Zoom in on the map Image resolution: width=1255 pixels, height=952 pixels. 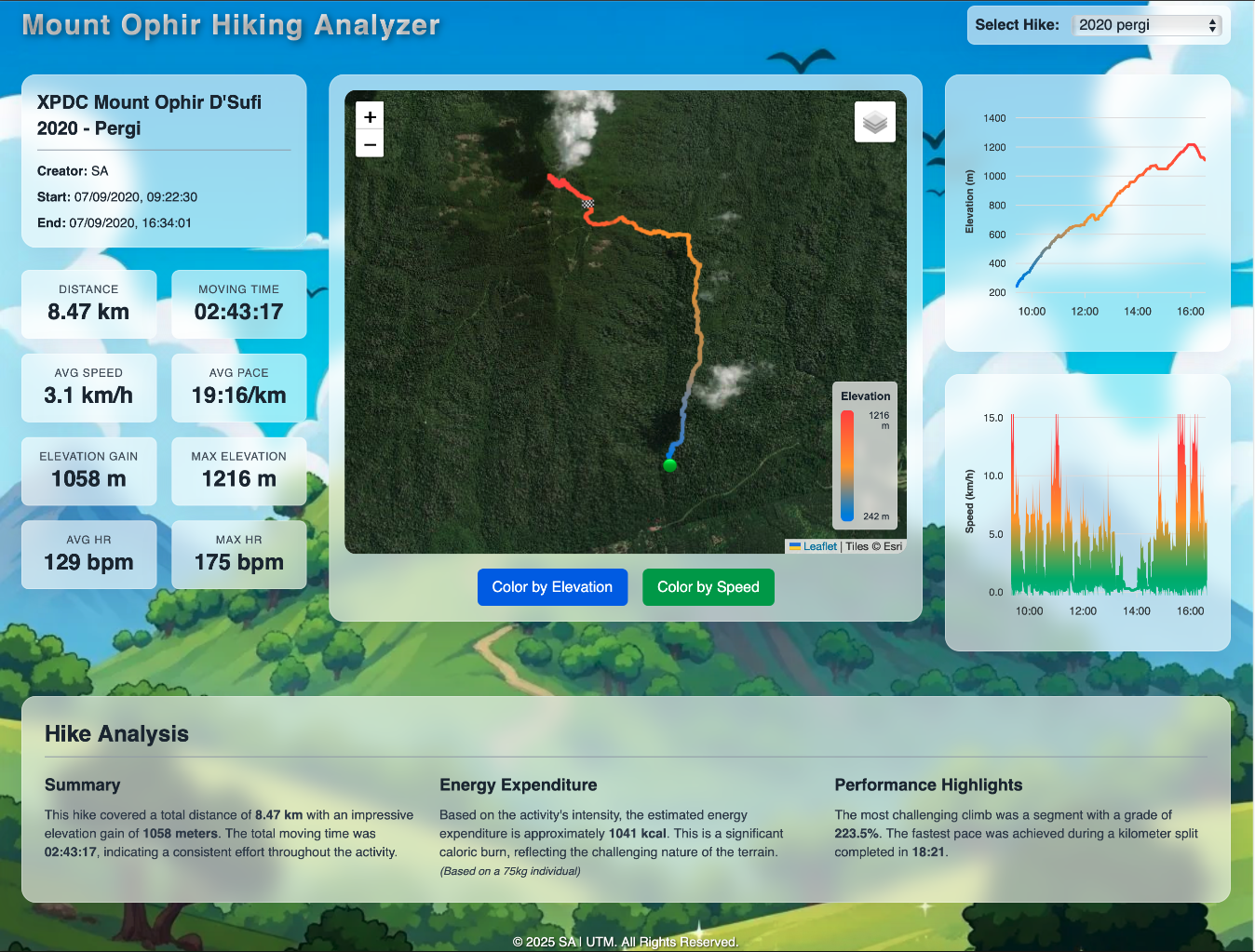coord(370,115)
